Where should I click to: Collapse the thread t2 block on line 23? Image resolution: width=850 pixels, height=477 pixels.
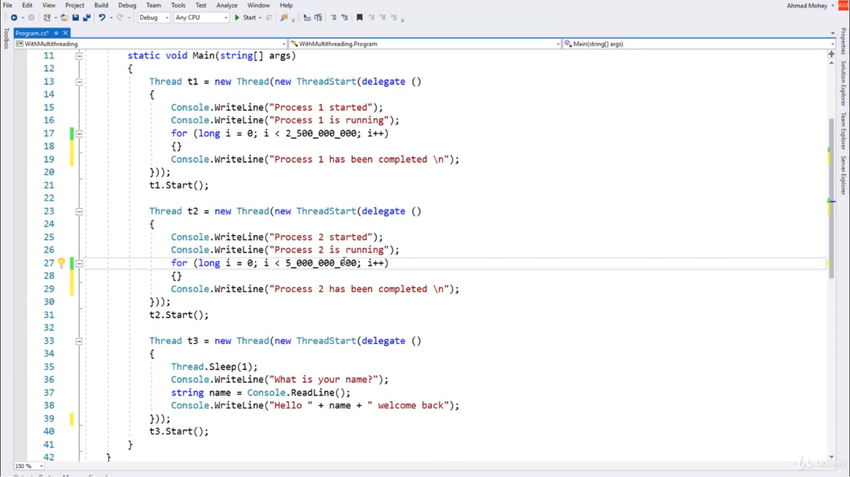79,211
